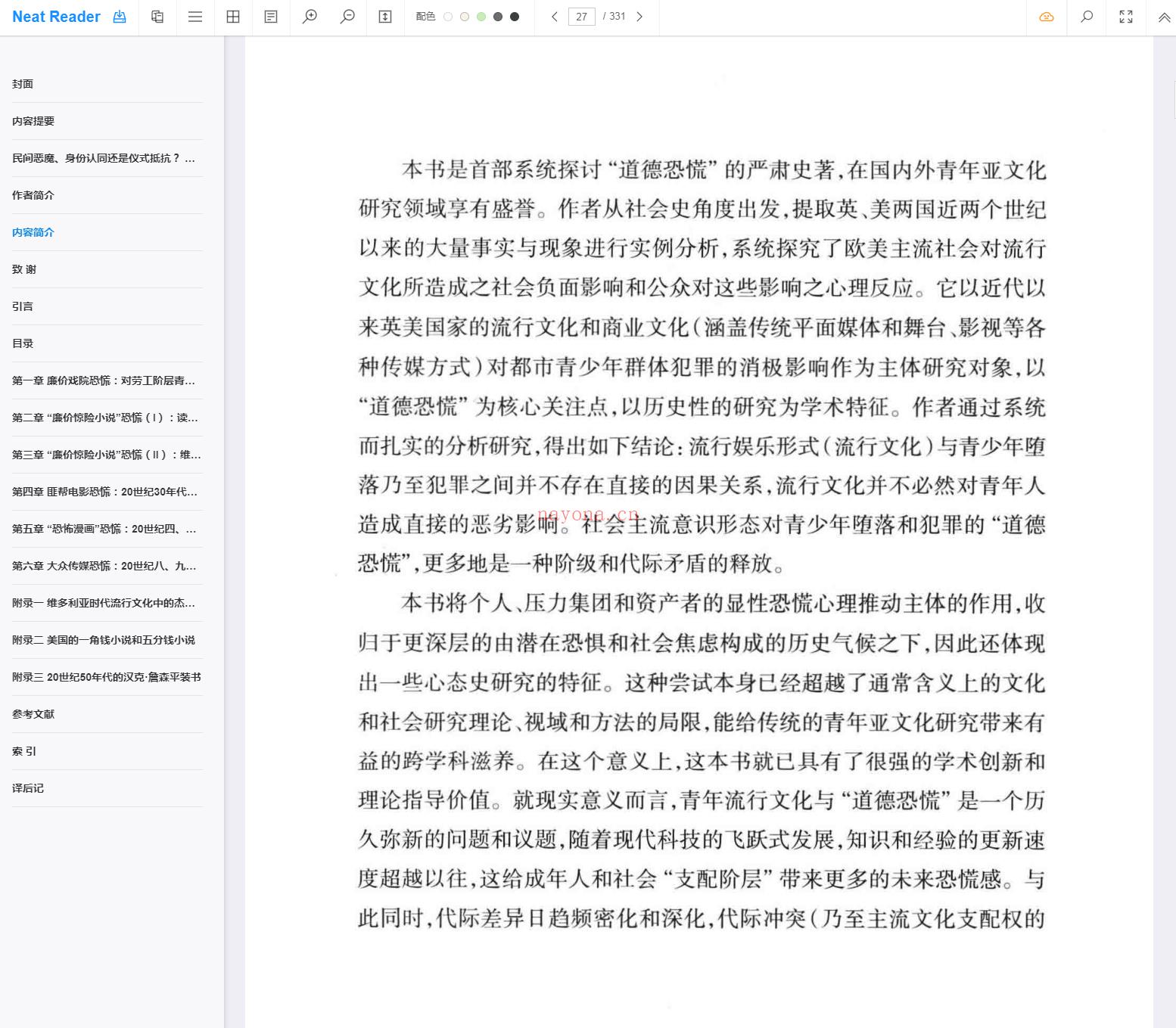Open the 目录 entry in sidebar

click(23, 343)
